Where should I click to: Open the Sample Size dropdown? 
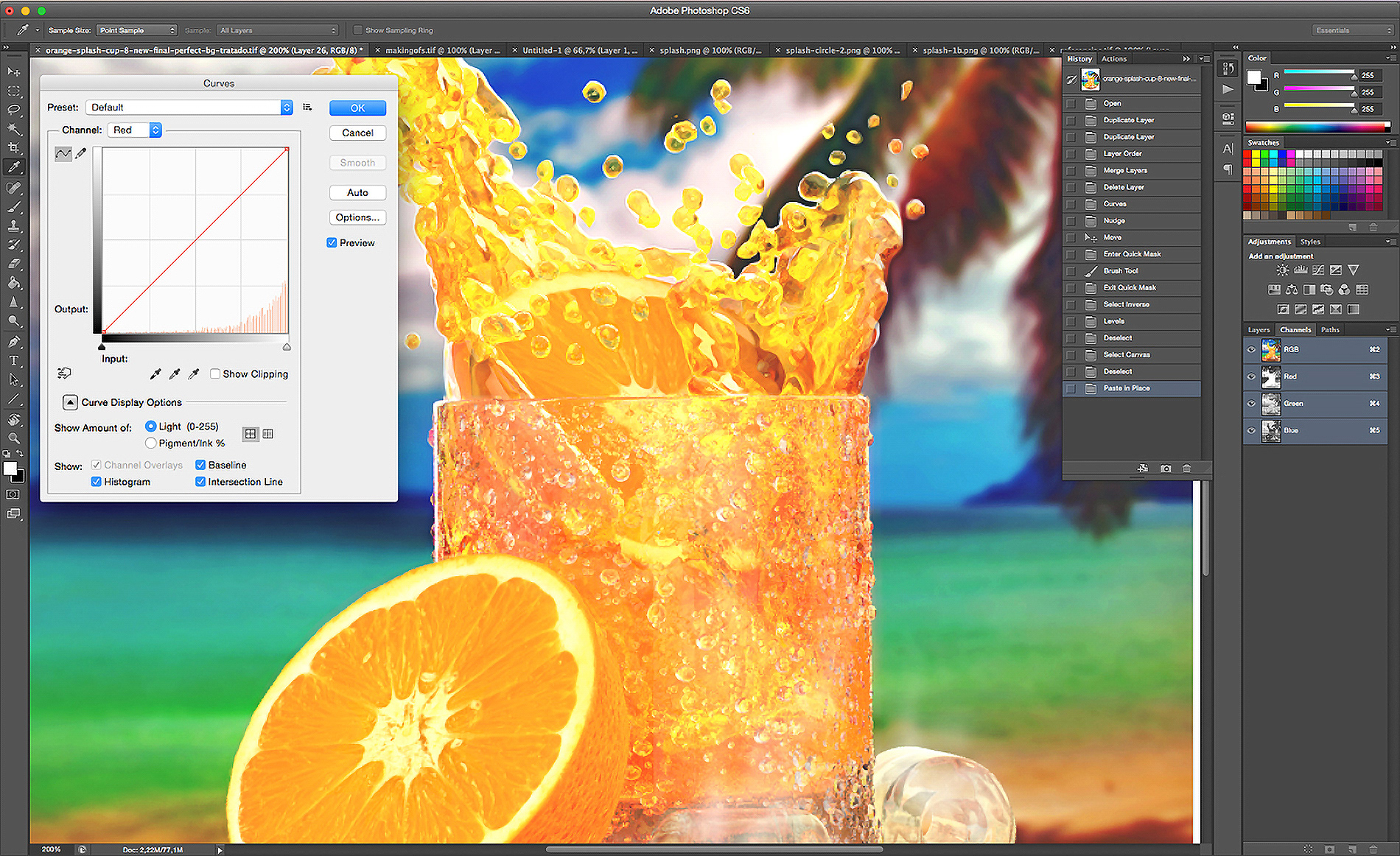tap(137, 30)
